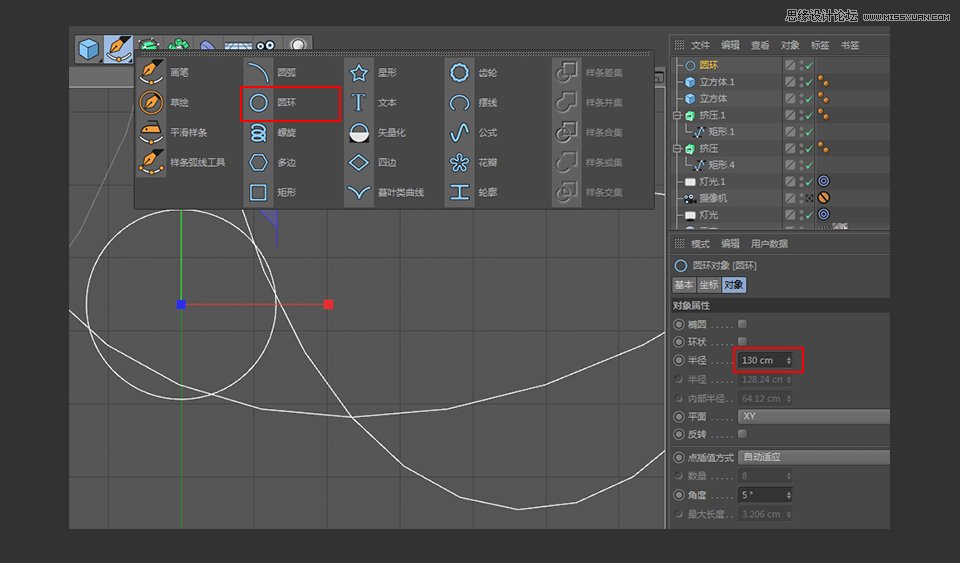Open the 用户数据 user data menu
The height and width of the screenshot is (563, 960).
(x=770, y=244)
